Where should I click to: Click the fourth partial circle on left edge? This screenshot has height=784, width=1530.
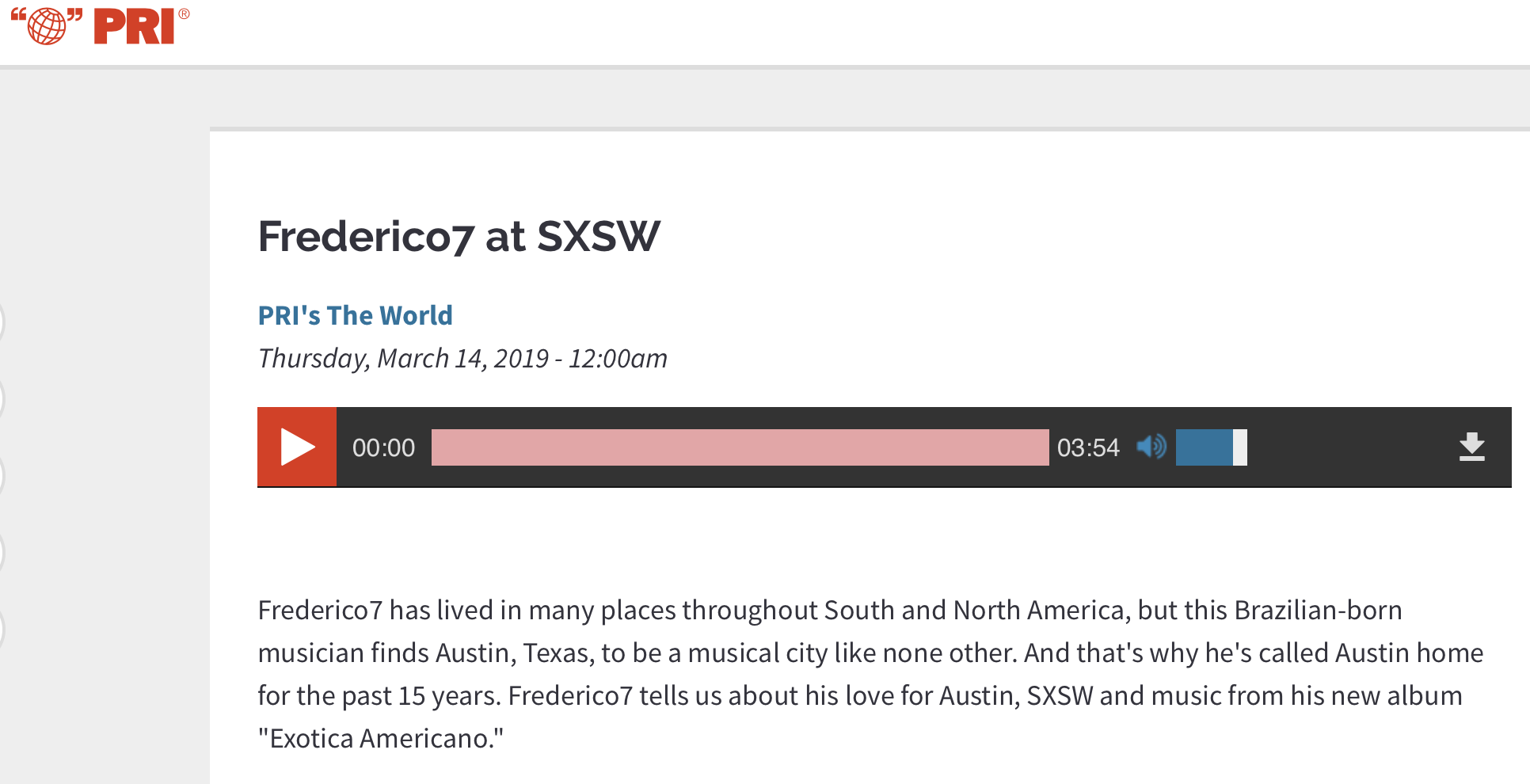(x=2, y=553)
